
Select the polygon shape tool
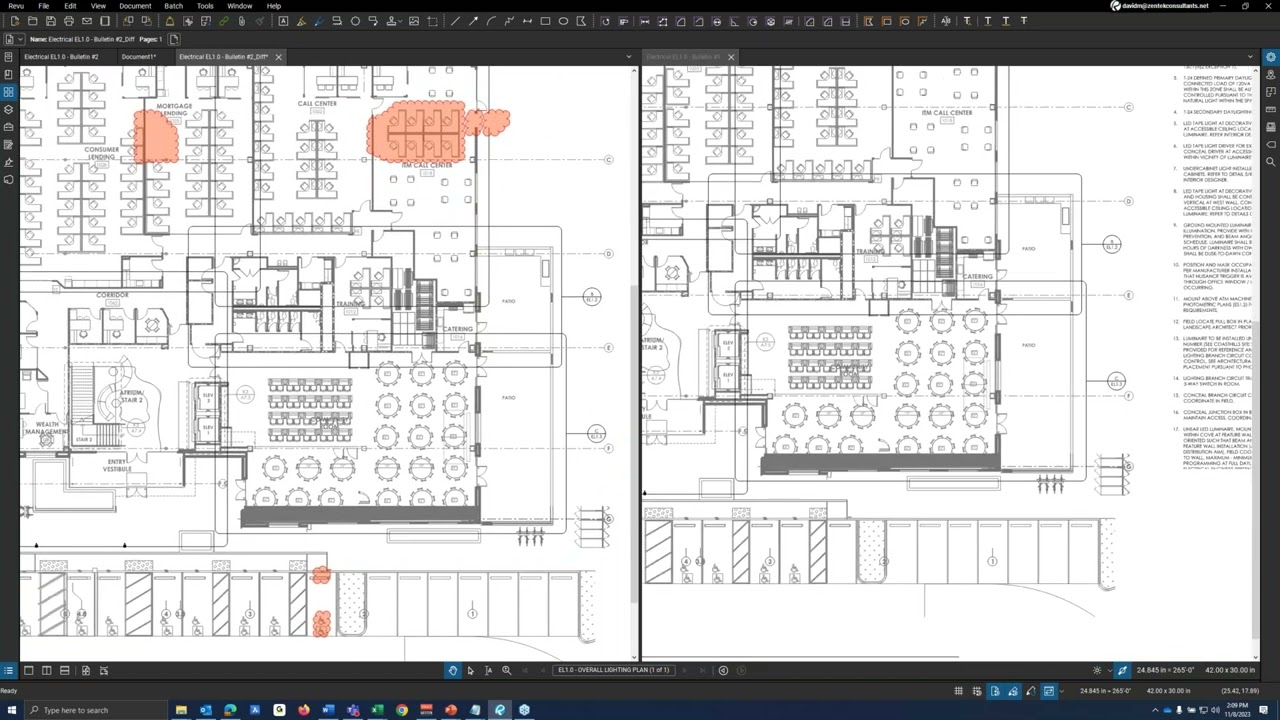click(x=581, y=21)
